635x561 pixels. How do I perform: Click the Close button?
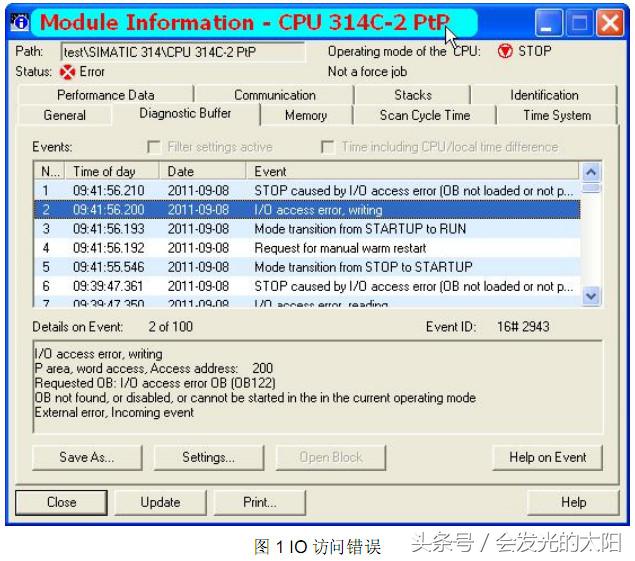[x=62, y=502]
